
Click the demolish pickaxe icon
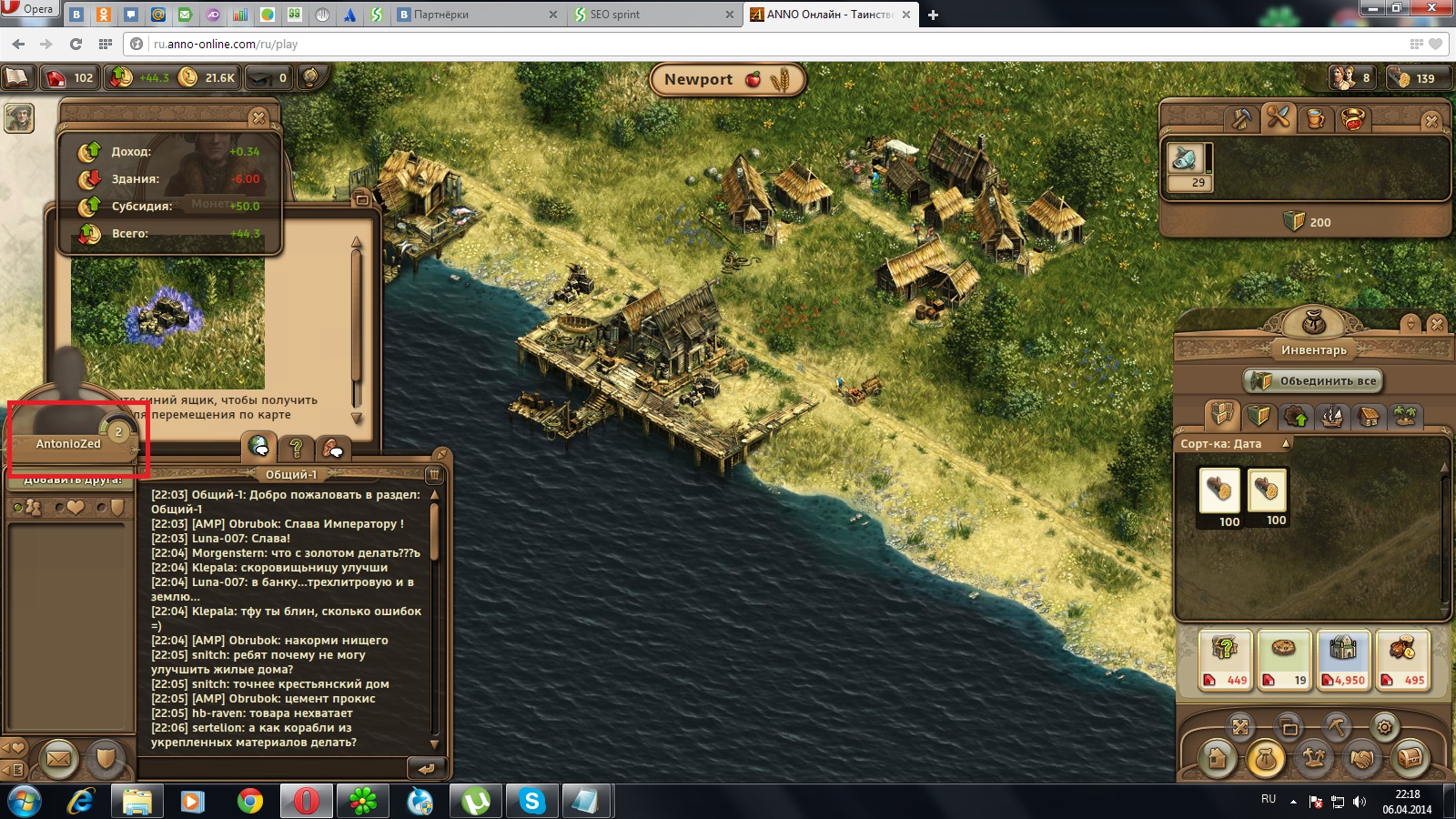coord(1336,726)
